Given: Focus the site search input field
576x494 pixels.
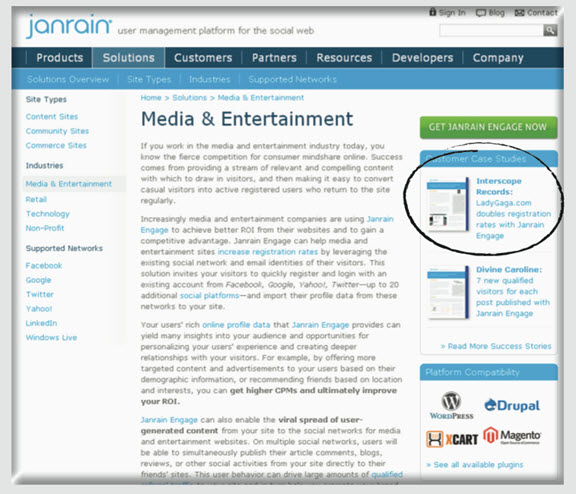Looking at the screenshot, I should pyautogui.click(x=491, y=30).
